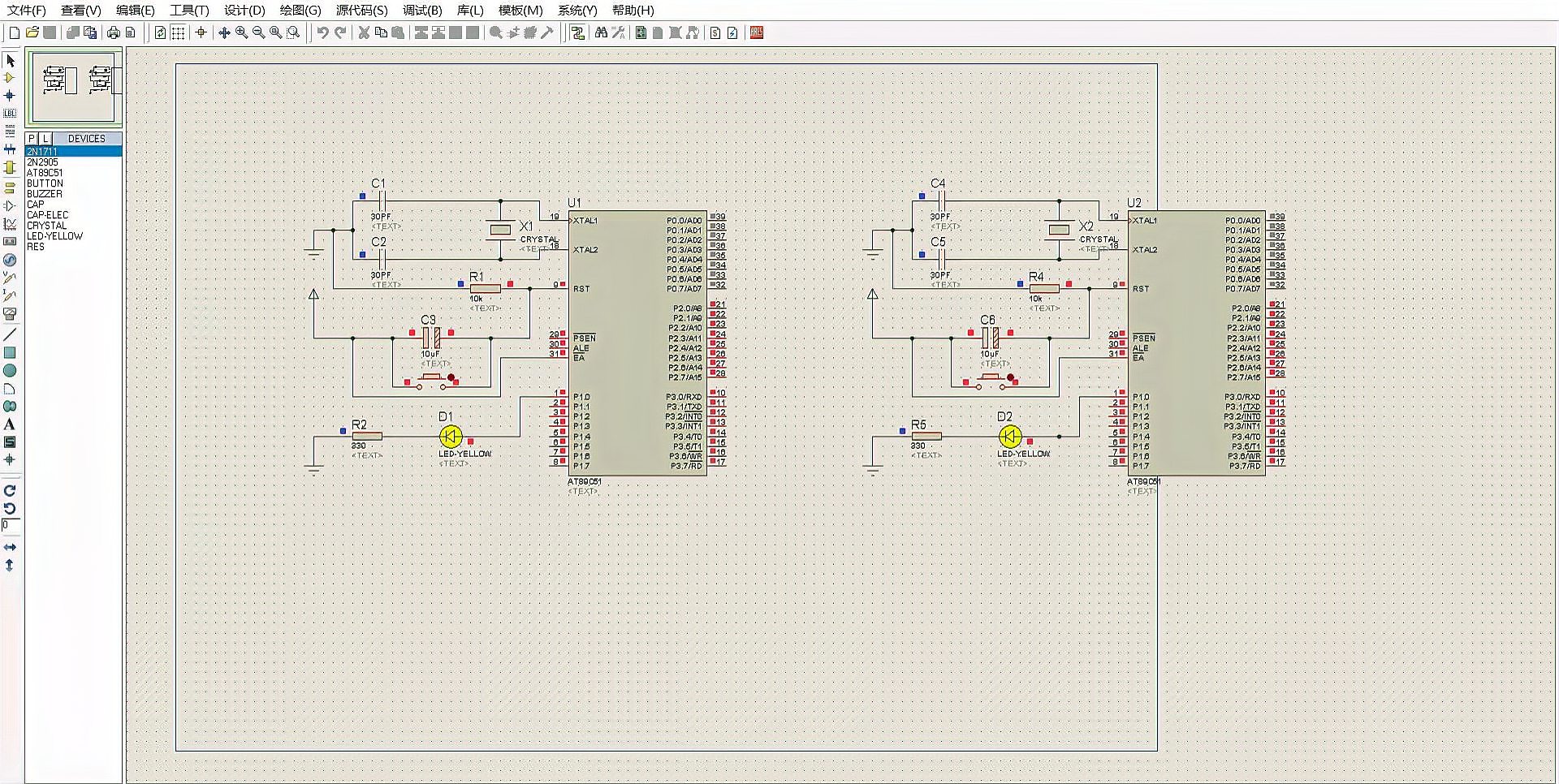This screenshot has width=1559, height=784.
Task: Click the yellow LED D1 component
Action: click(x=451, y=437)
